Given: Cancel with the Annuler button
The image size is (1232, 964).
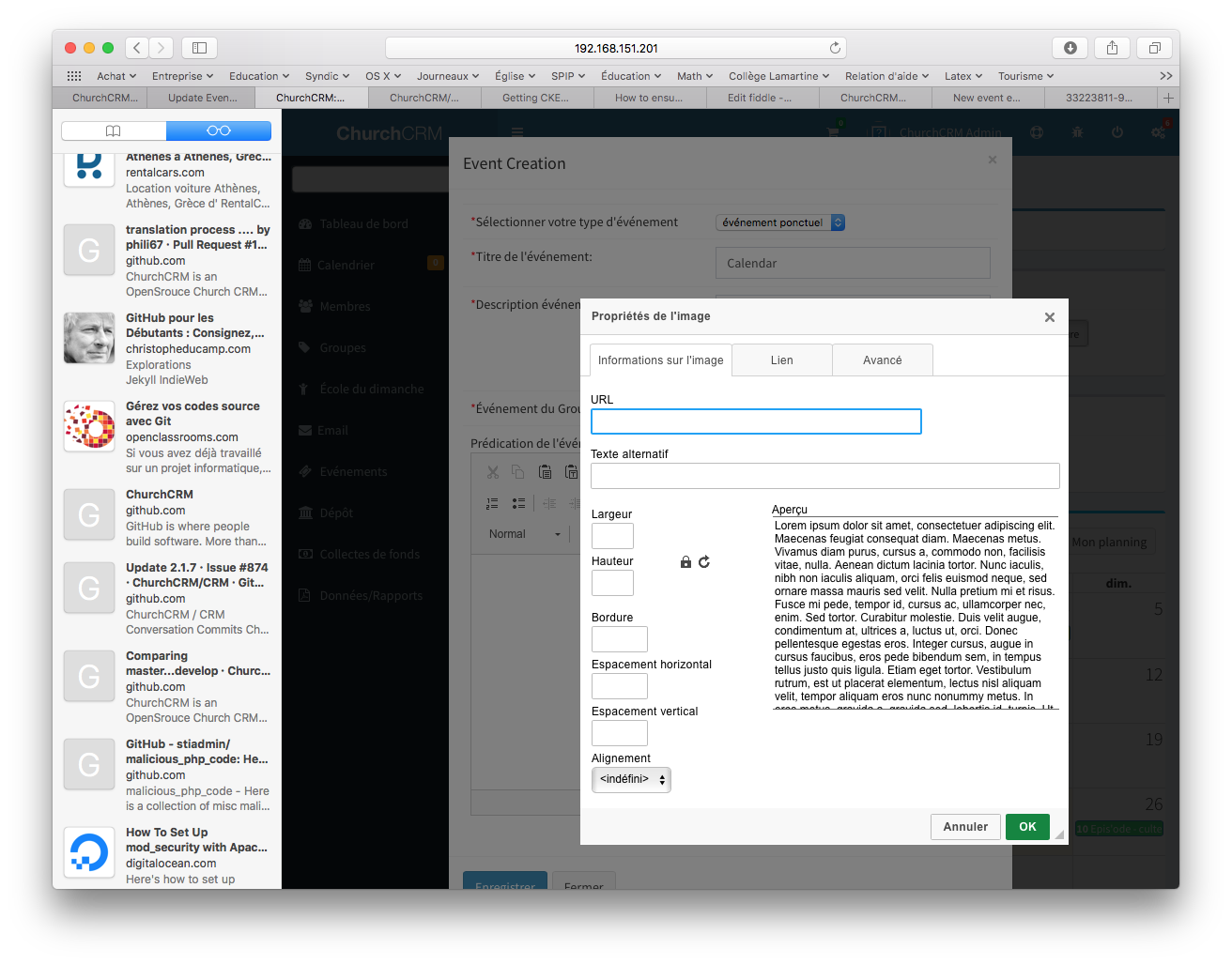Looking at the screenshot, I should [x=965, y=827].
